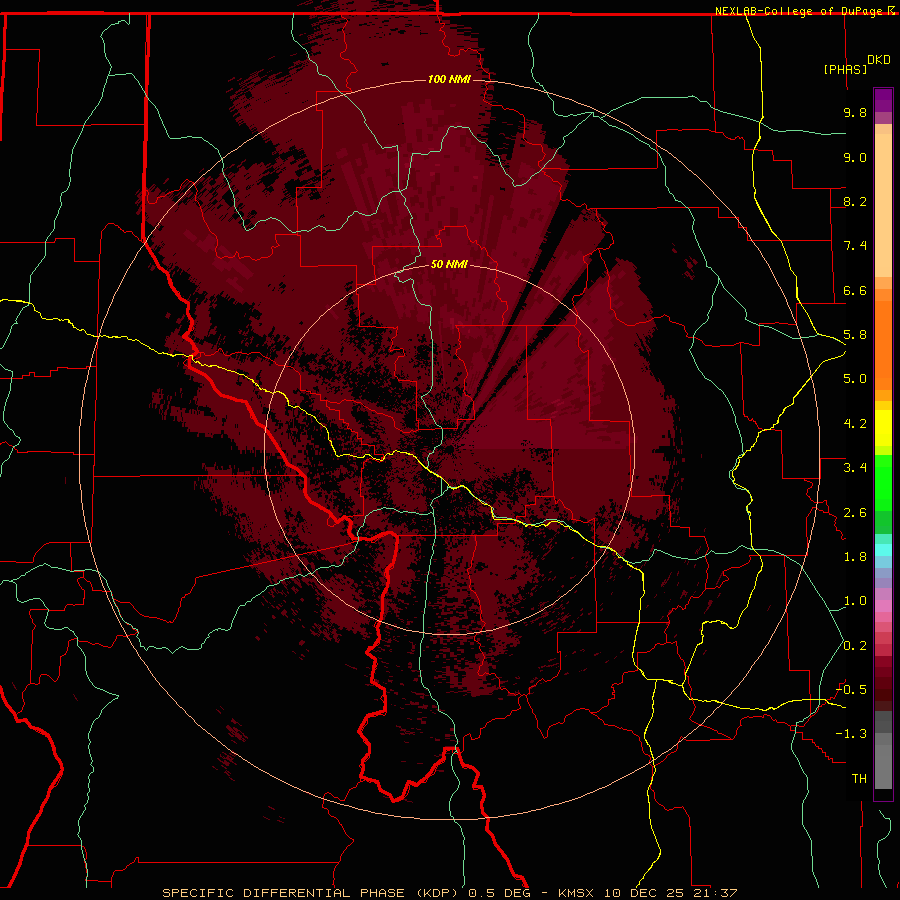Click the 1.0 scale value
The image size is (900, 900).
point(855,601)
